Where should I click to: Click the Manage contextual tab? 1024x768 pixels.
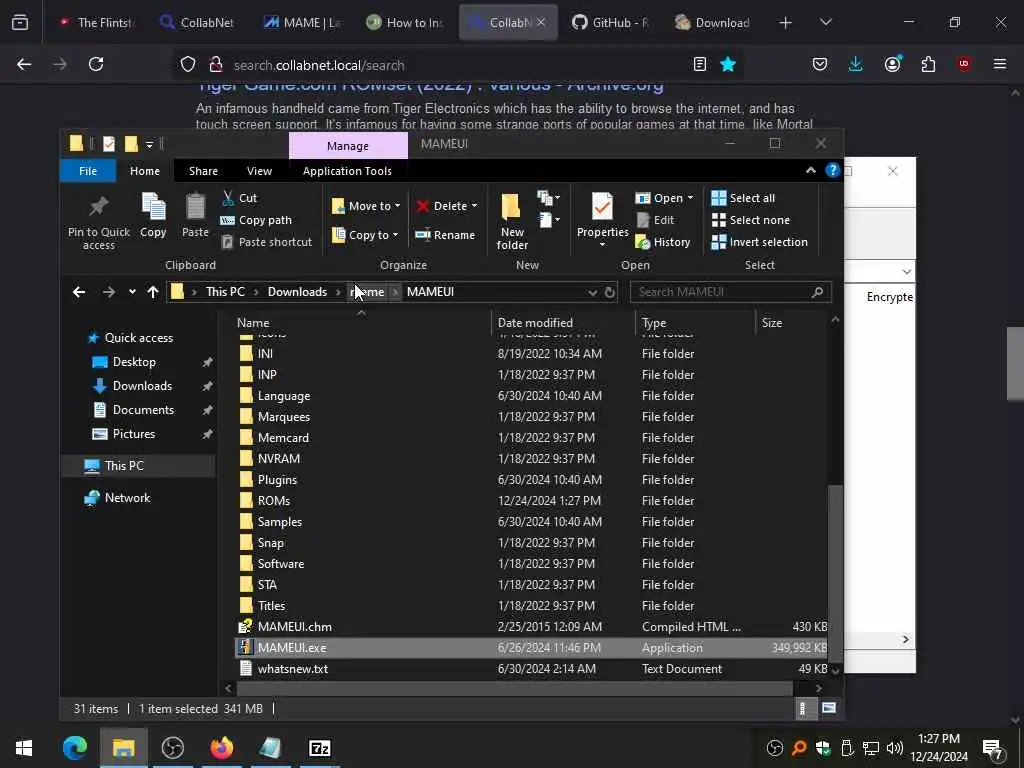click(x=348, y=146)
